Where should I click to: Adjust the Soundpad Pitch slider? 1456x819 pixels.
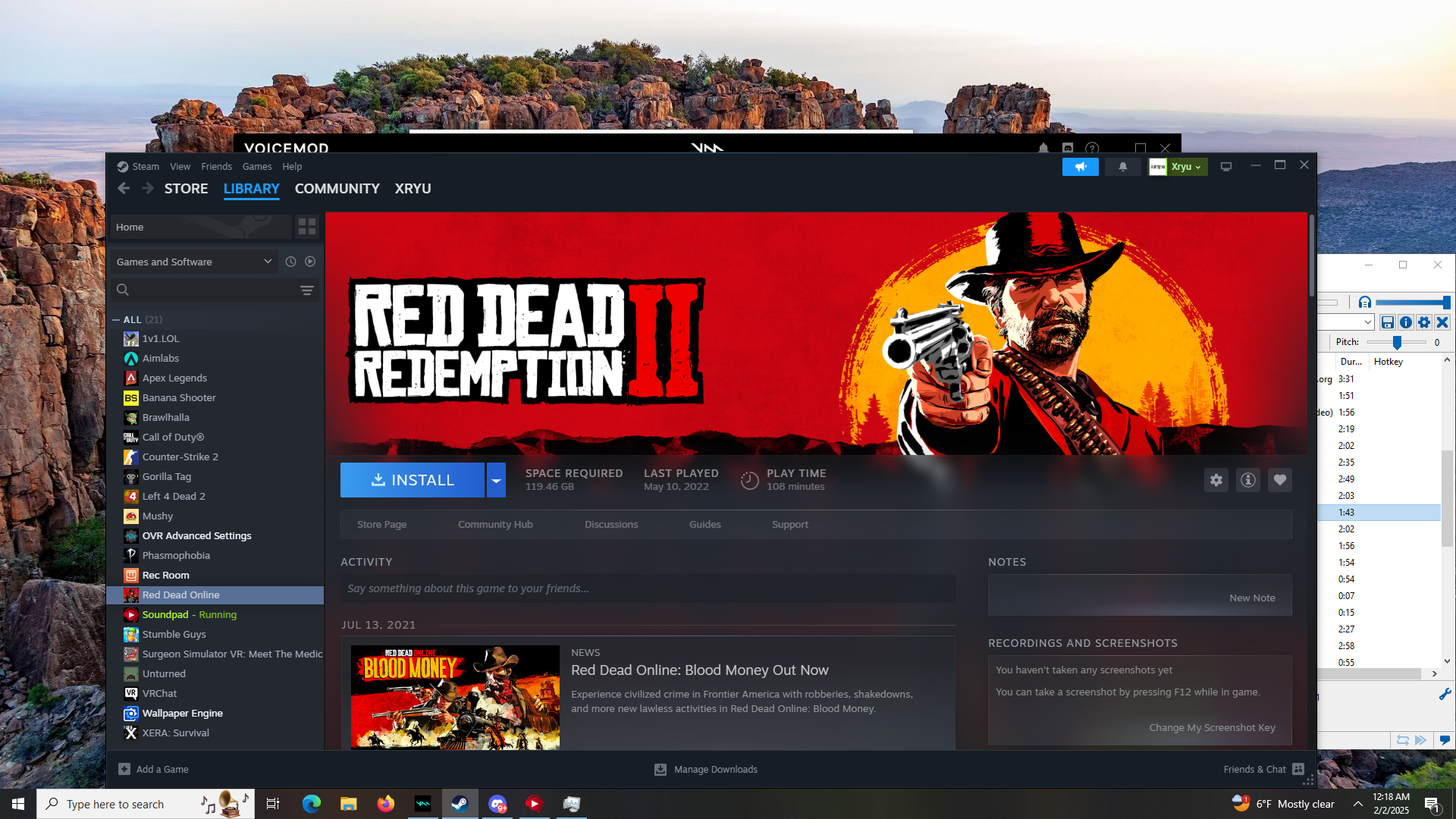coord(1397,343)
